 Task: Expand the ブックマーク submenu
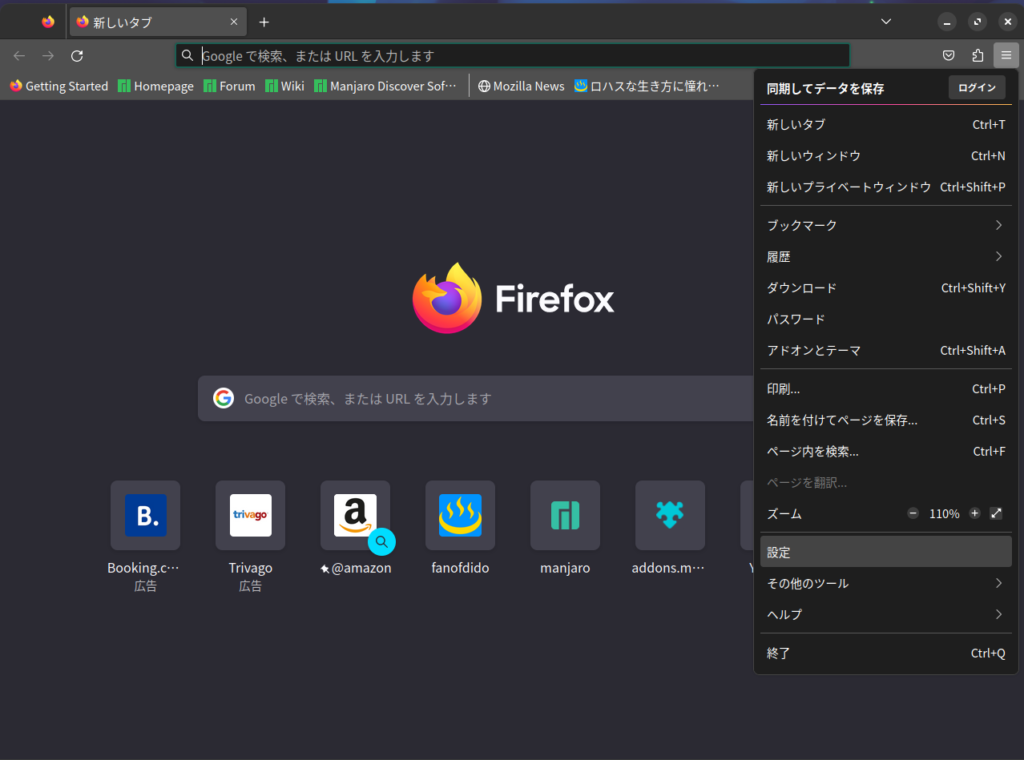pos(886,225)
